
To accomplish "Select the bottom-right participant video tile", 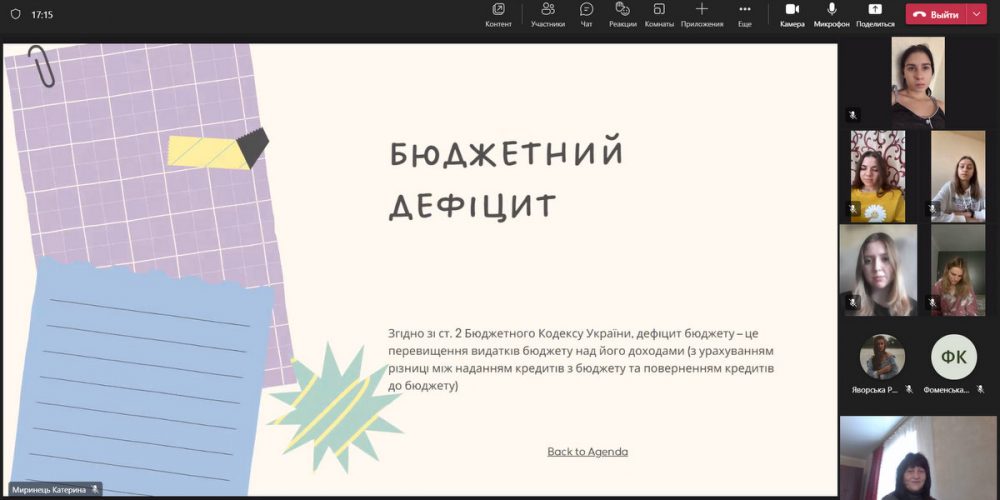I will (919, 457).
